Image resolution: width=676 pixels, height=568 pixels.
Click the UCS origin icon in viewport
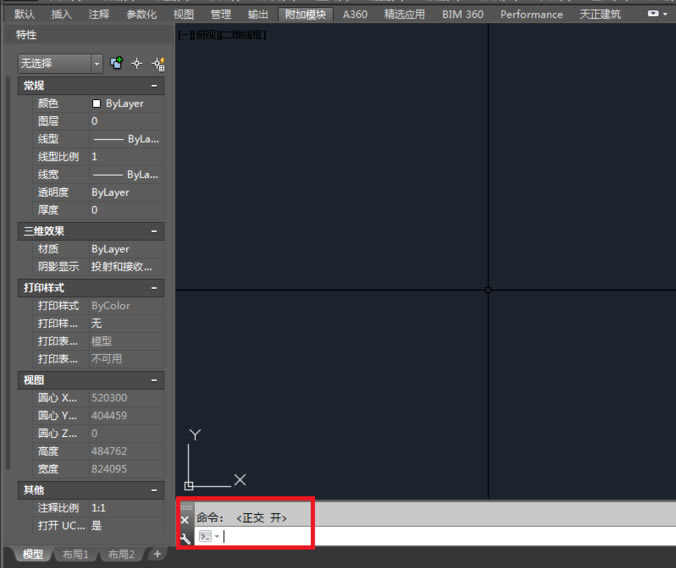point(188,486)
